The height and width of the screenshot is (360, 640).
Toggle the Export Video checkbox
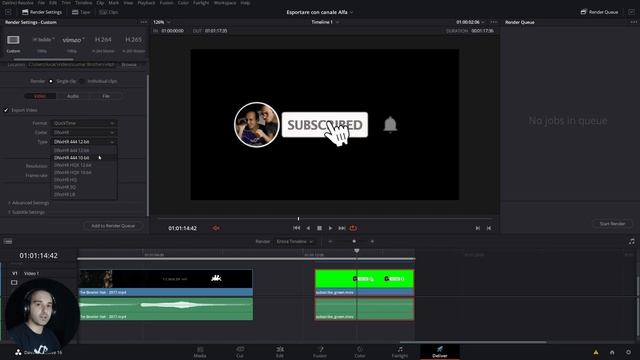[x=6, y=110]
